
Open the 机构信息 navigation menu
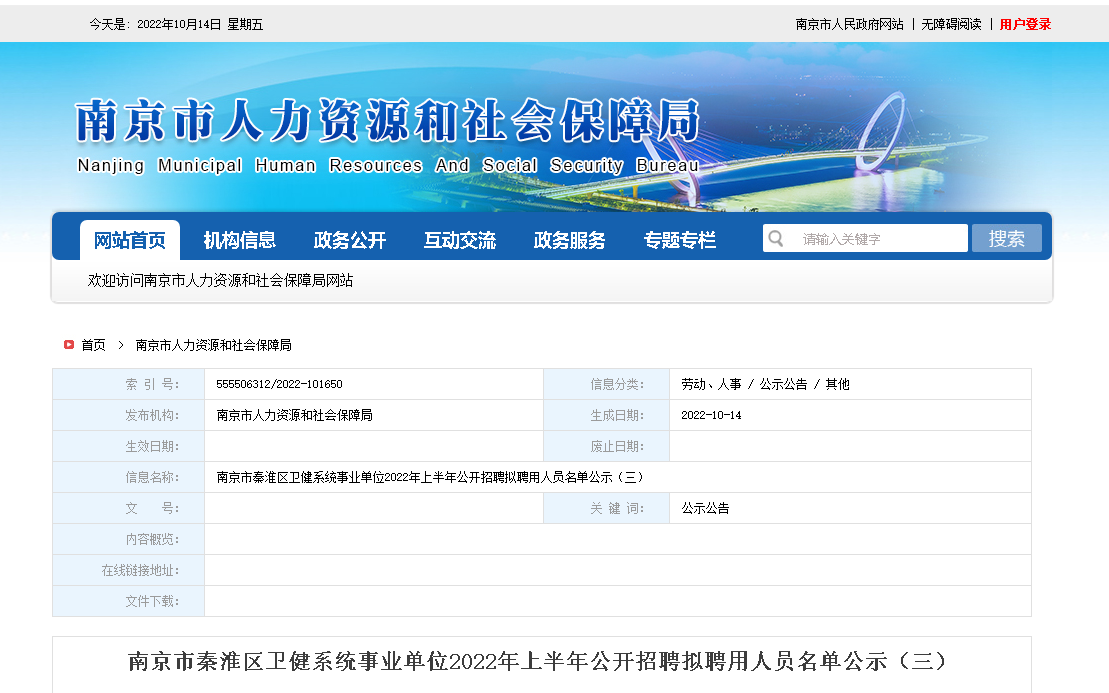pyautogui.click(x=240, y=240)
